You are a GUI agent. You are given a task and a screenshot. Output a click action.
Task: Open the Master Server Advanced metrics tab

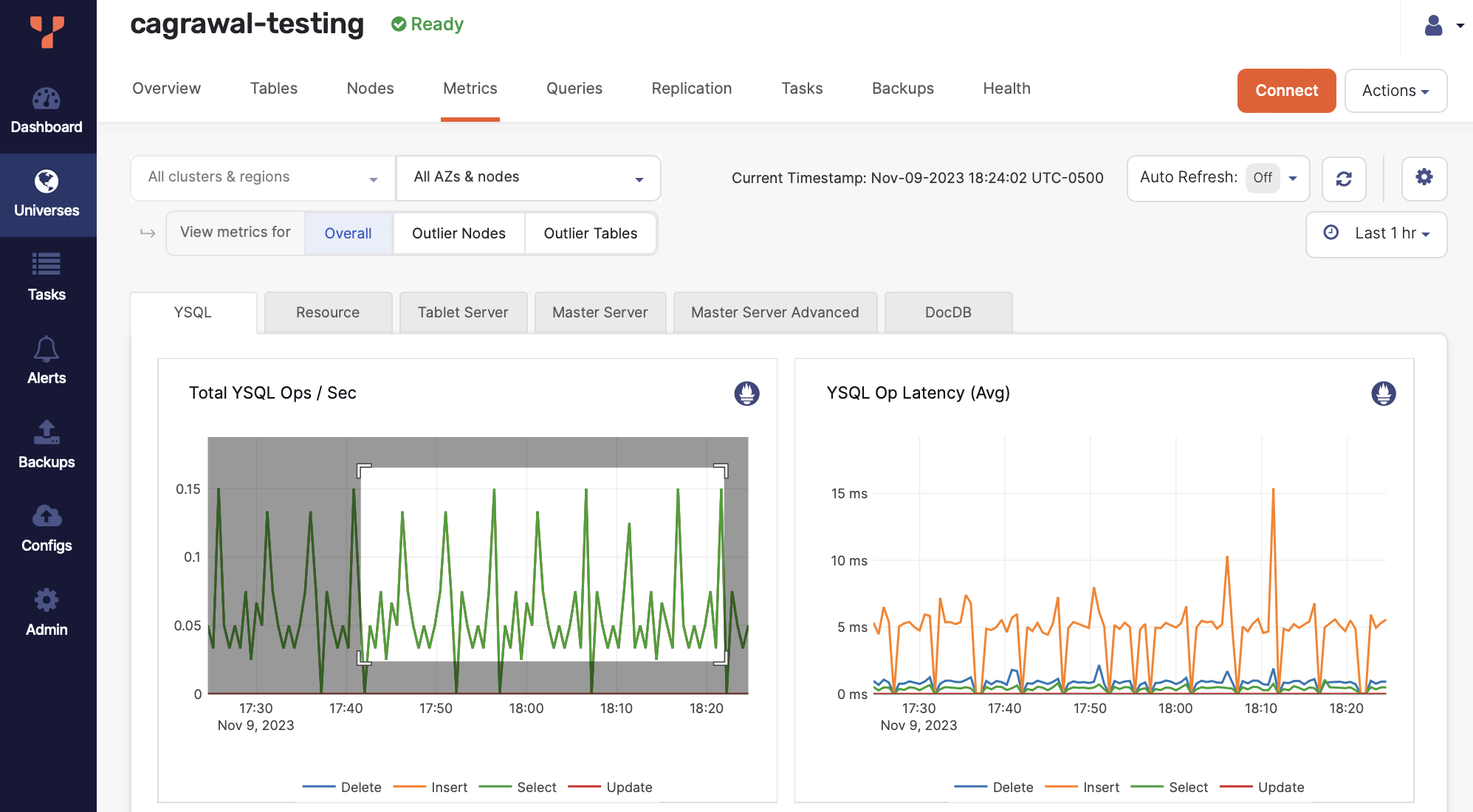click(775, 312)
